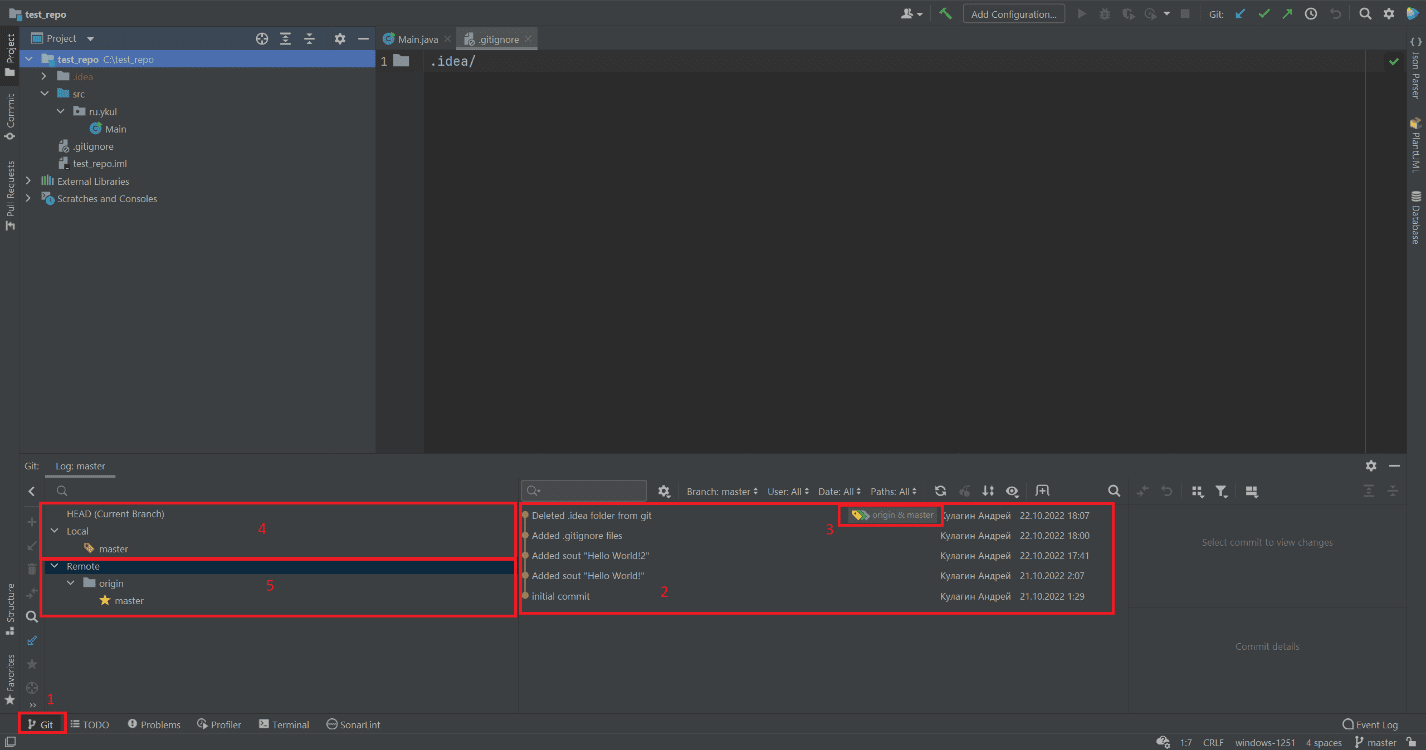The image size is (1426, 750).
Task: Refresh the Git log
Action: tap(940, 491)
